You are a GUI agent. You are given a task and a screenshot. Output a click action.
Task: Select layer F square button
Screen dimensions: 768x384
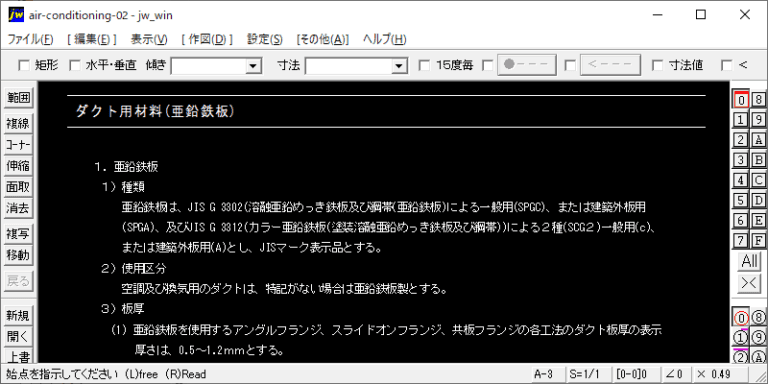[759, 240]
